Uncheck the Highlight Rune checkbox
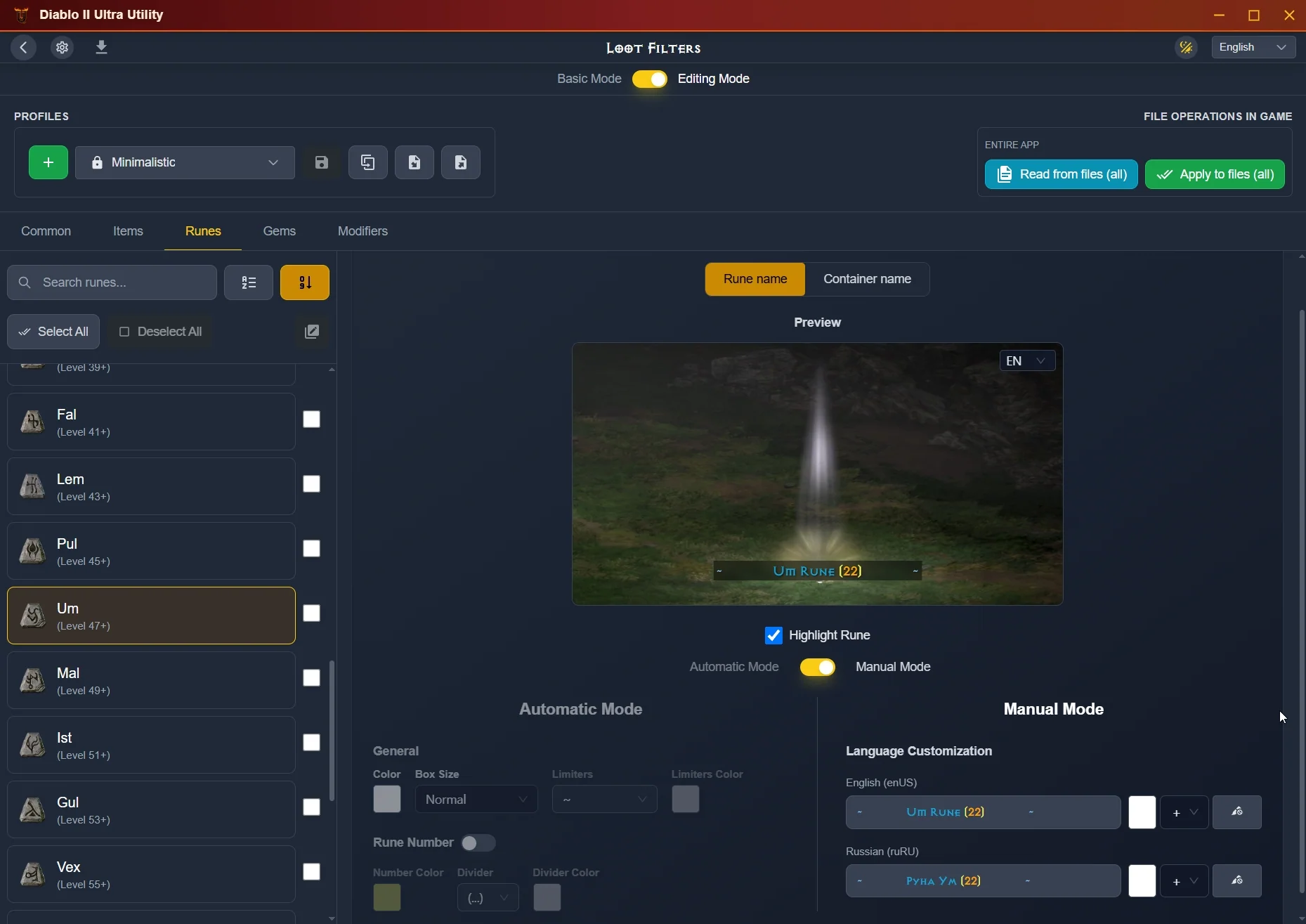 (773, 635)
